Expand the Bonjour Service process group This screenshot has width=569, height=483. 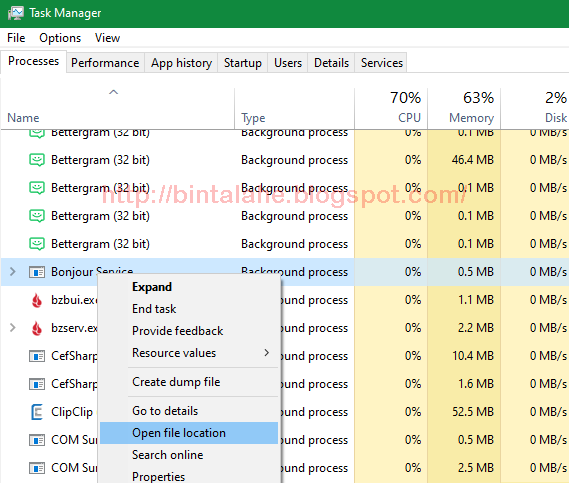[x=13, y=271]
